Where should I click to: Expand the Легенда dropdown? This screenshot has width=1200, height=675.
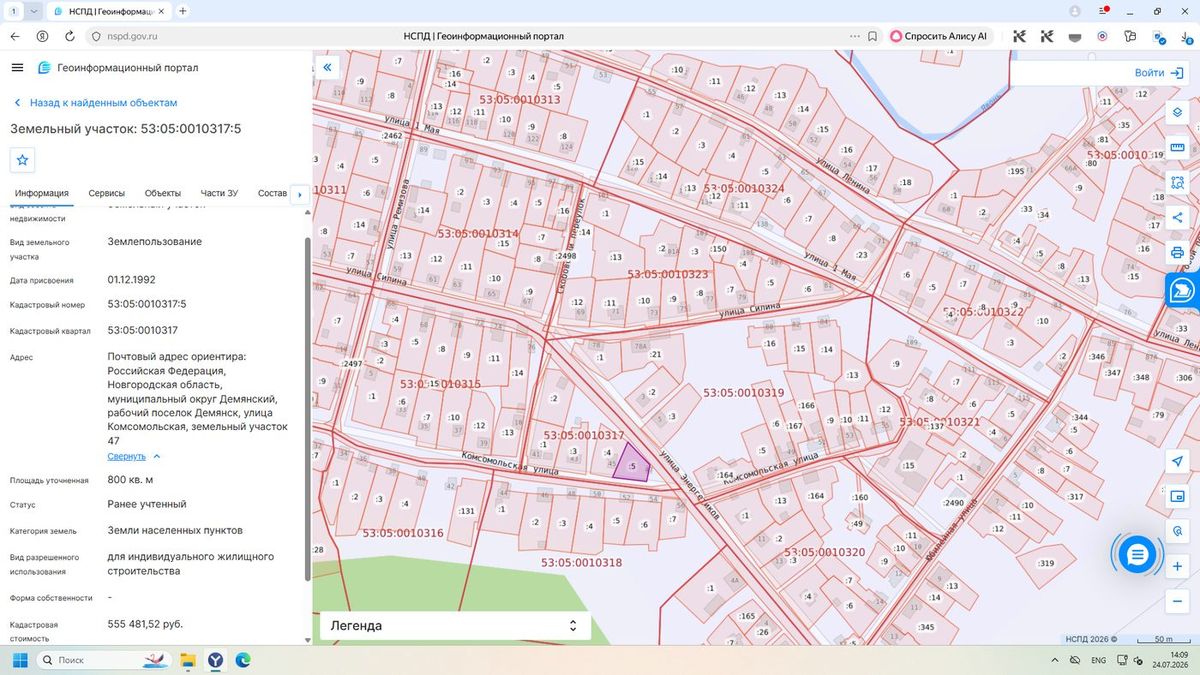point(455,626)
